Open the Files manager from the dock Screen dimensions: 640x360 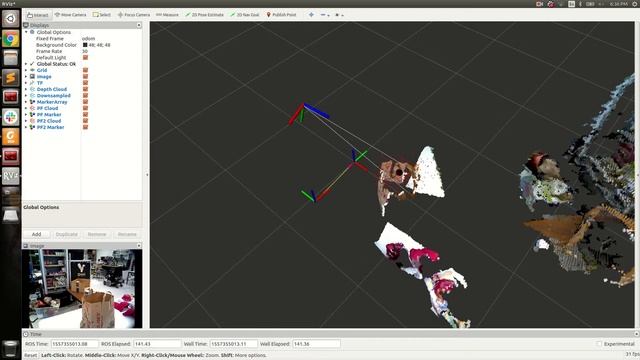click(11, 58)
